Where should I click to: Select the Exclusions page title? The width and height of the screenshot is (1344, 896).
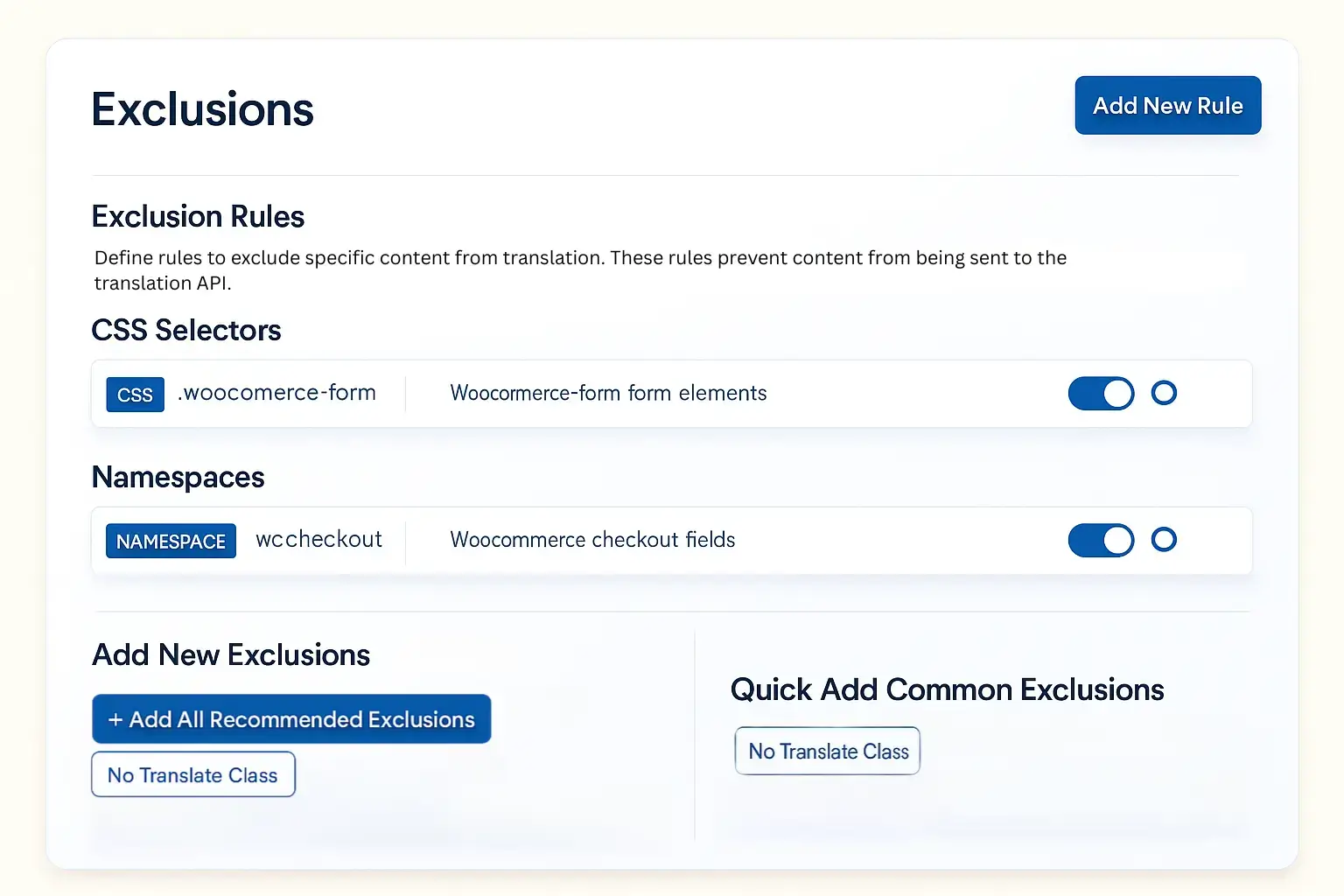[202, 108]
